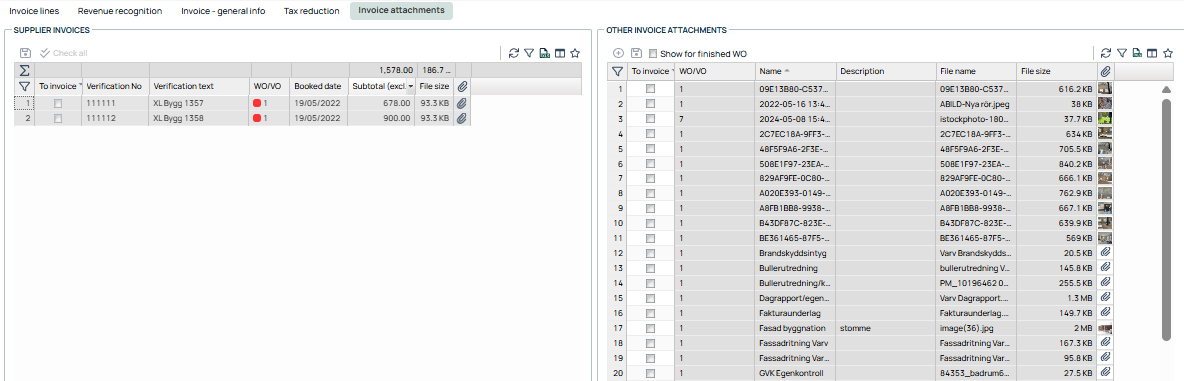This screenshot has width=1184, height=381.
Task: Tick To invoice for 09E13B80-C537 attachment
Action: tap(650, 89)
